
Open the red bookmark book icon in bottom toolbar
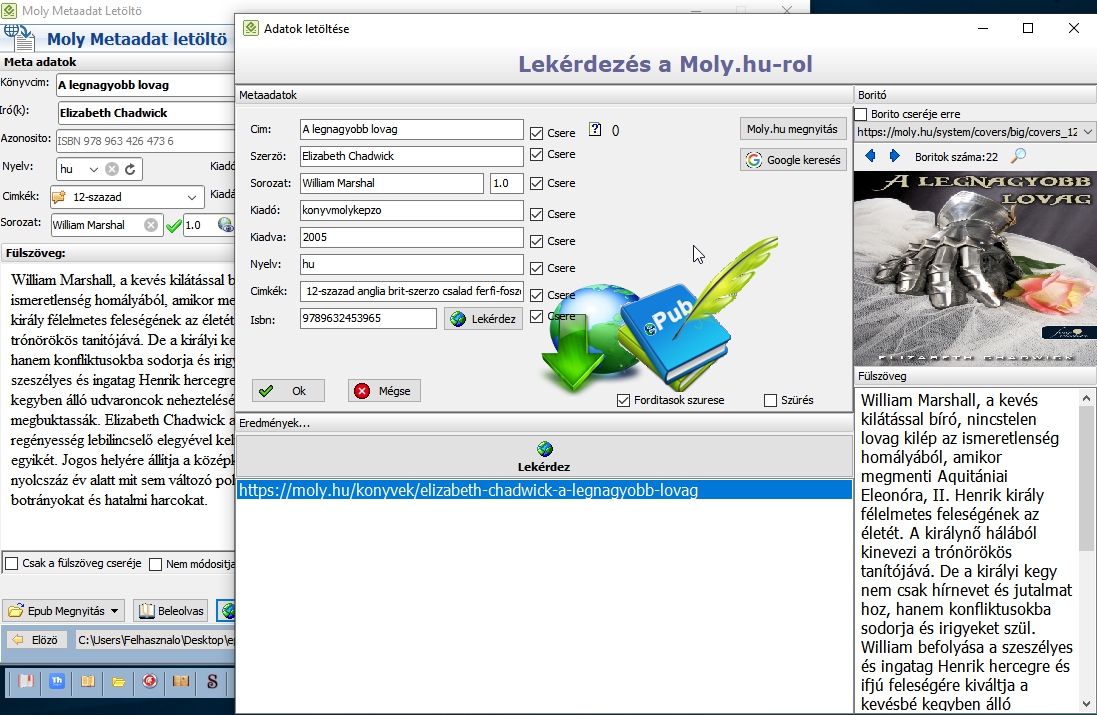pyautogui.click(x=26, y=681)
